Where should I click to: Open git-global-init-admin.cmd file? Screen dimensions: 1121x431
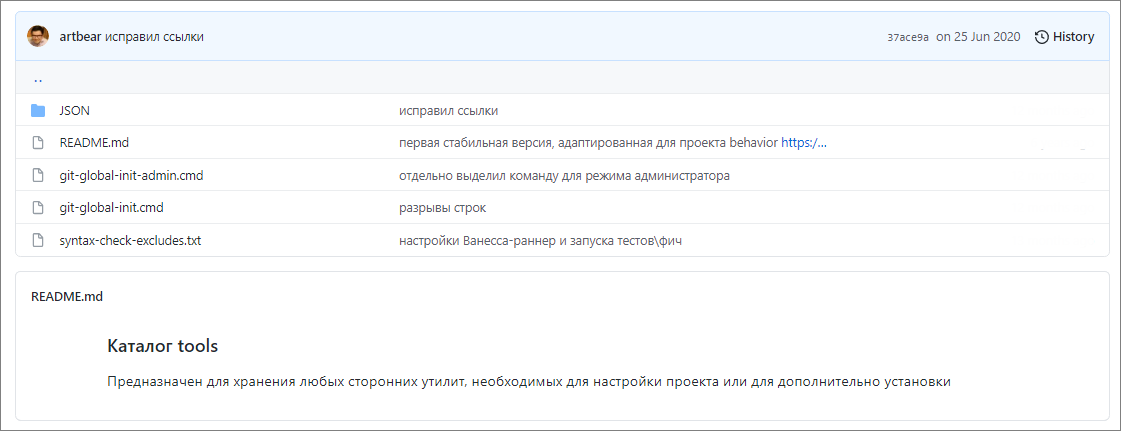(x=131, y=176)
